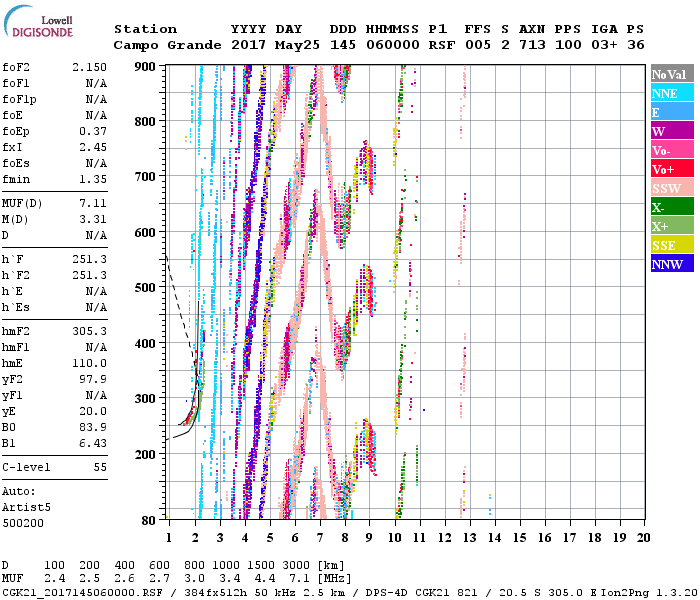Click the 900 km height axis label
700x600 pixels.
(145, 67)
